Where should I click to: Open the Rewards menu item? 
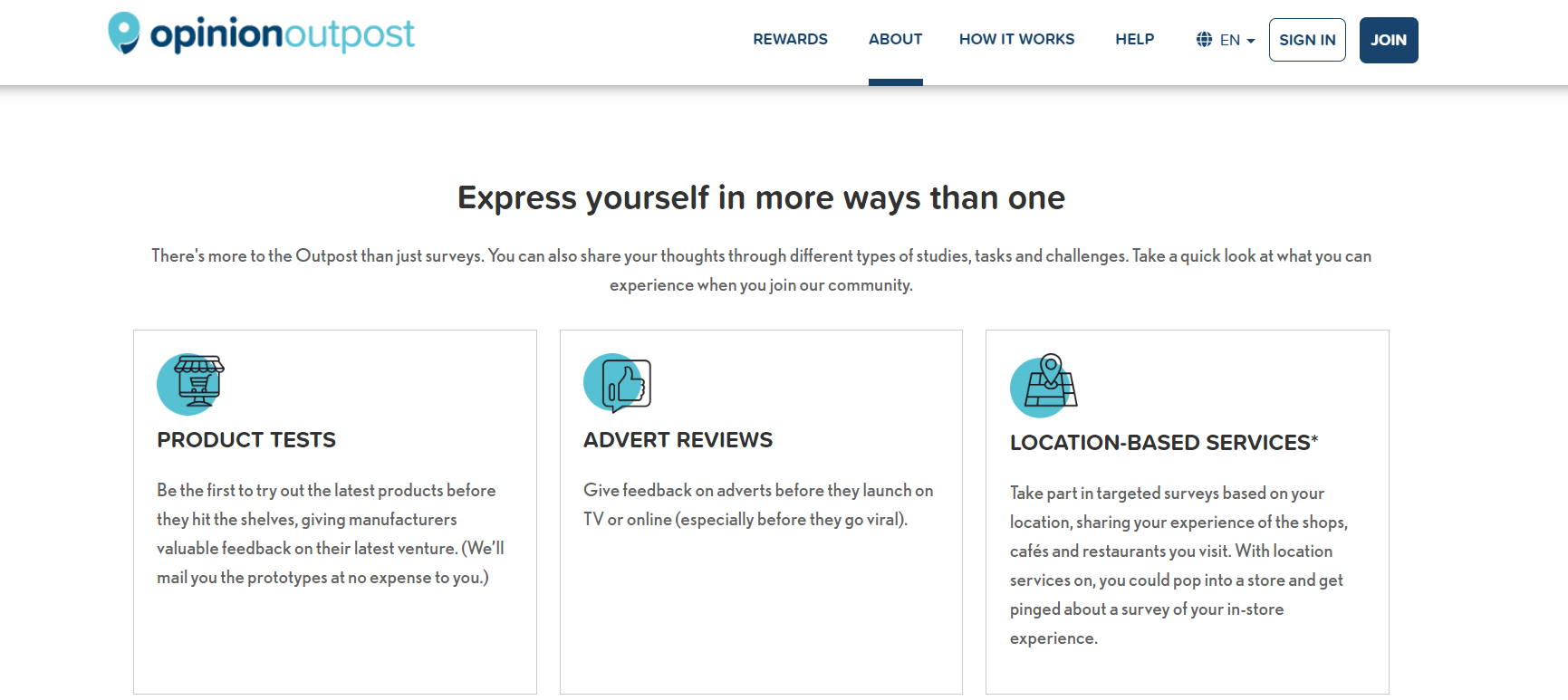tap(790, 39)
